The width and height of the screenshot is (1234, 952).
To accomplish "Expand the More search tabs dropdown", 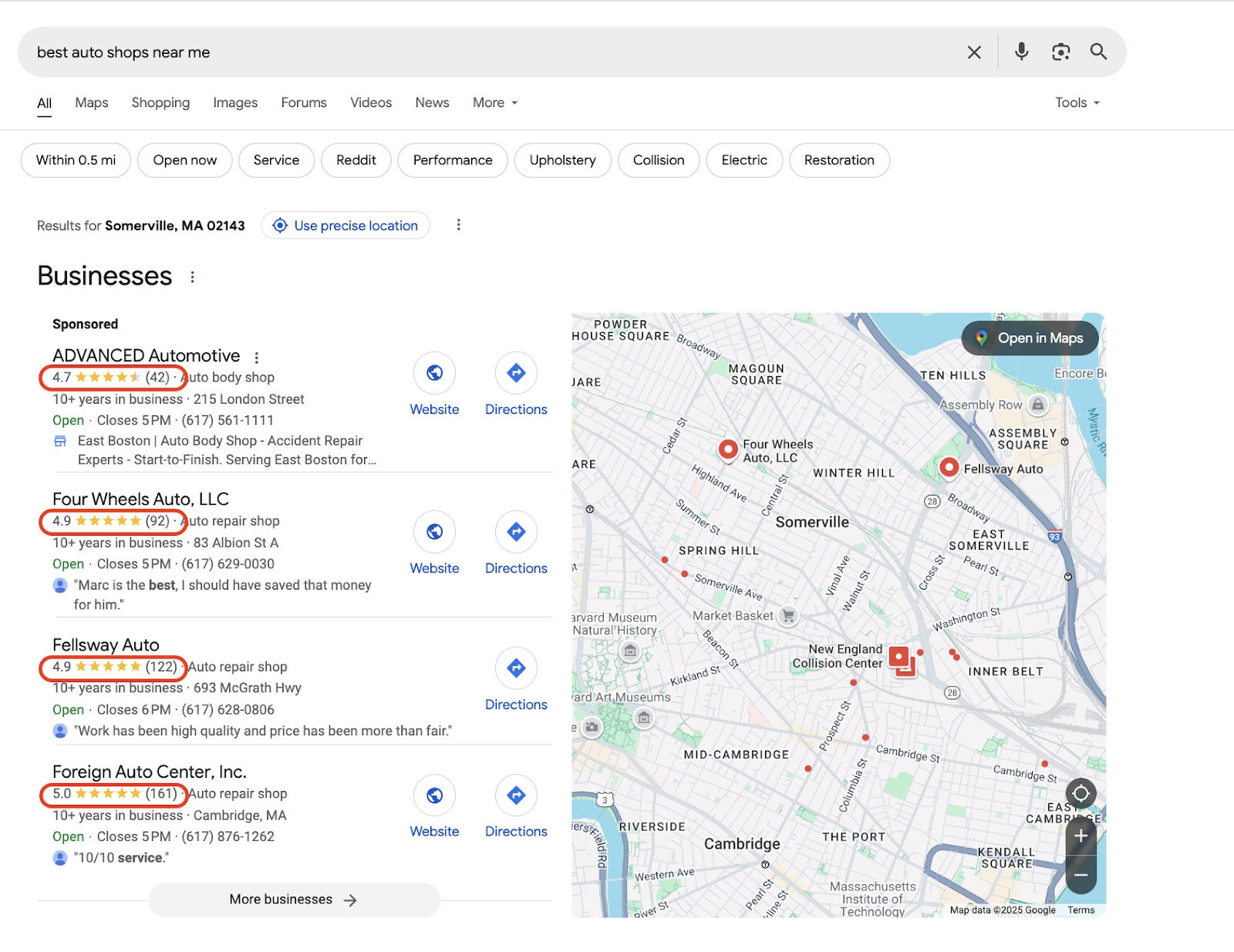I will pyautogui.click(x=495, y=103).
